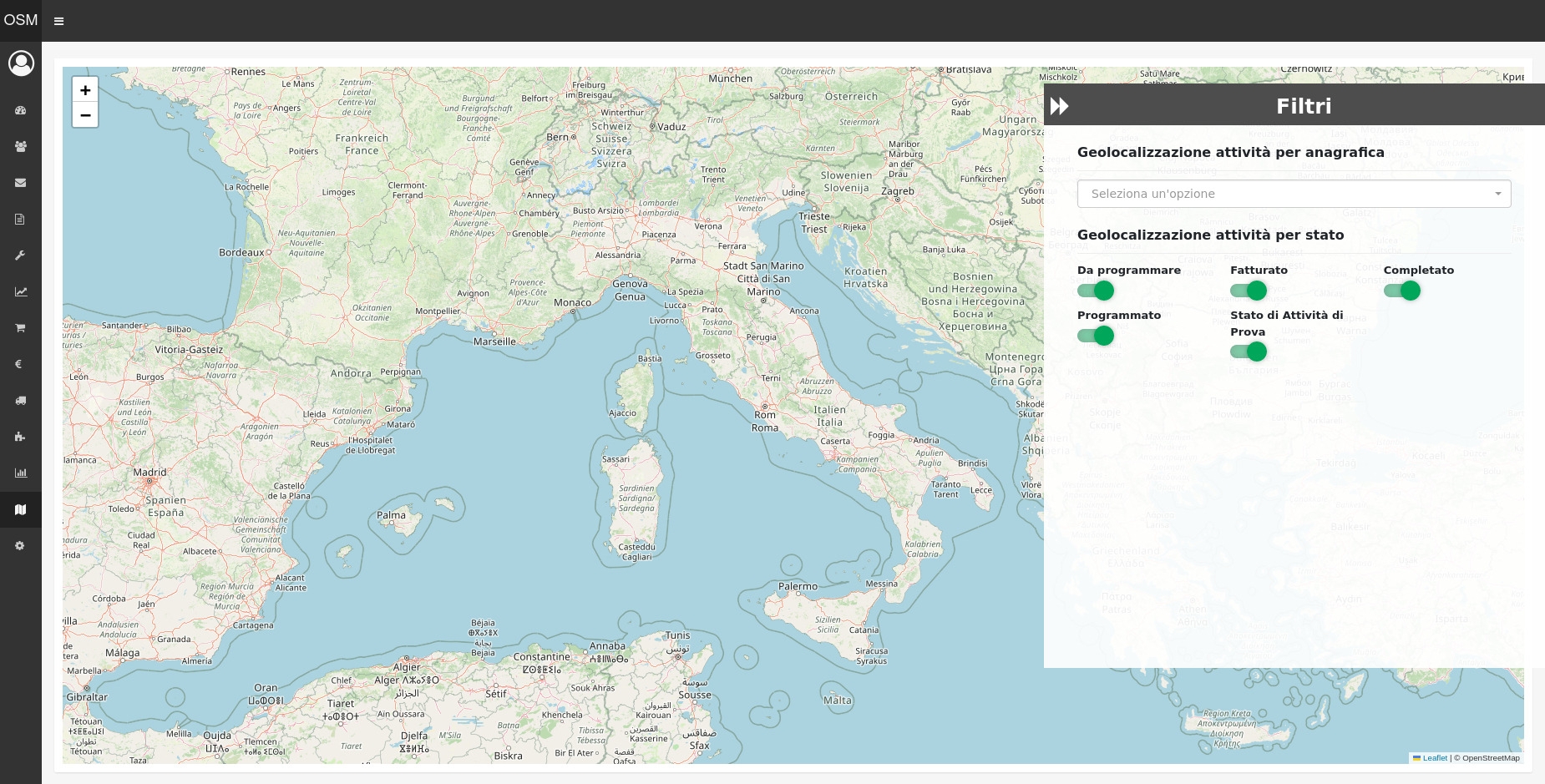This screenshot has width=1545, height=784.
Task: Open the Seleziona un'opzione dropdown
Action: coord(1294,194)
